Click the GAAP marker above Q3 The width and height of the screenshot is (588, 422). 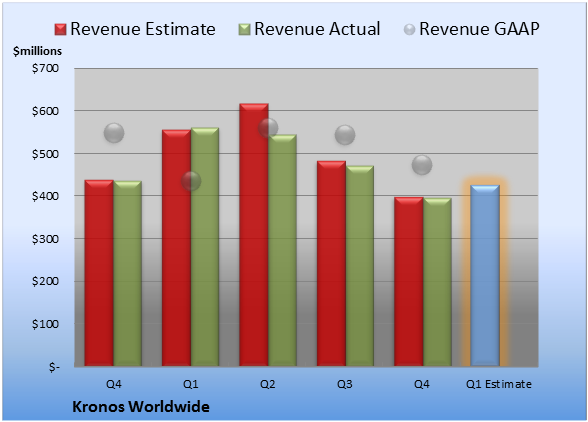pyautogui.click(x=345, y=135)
